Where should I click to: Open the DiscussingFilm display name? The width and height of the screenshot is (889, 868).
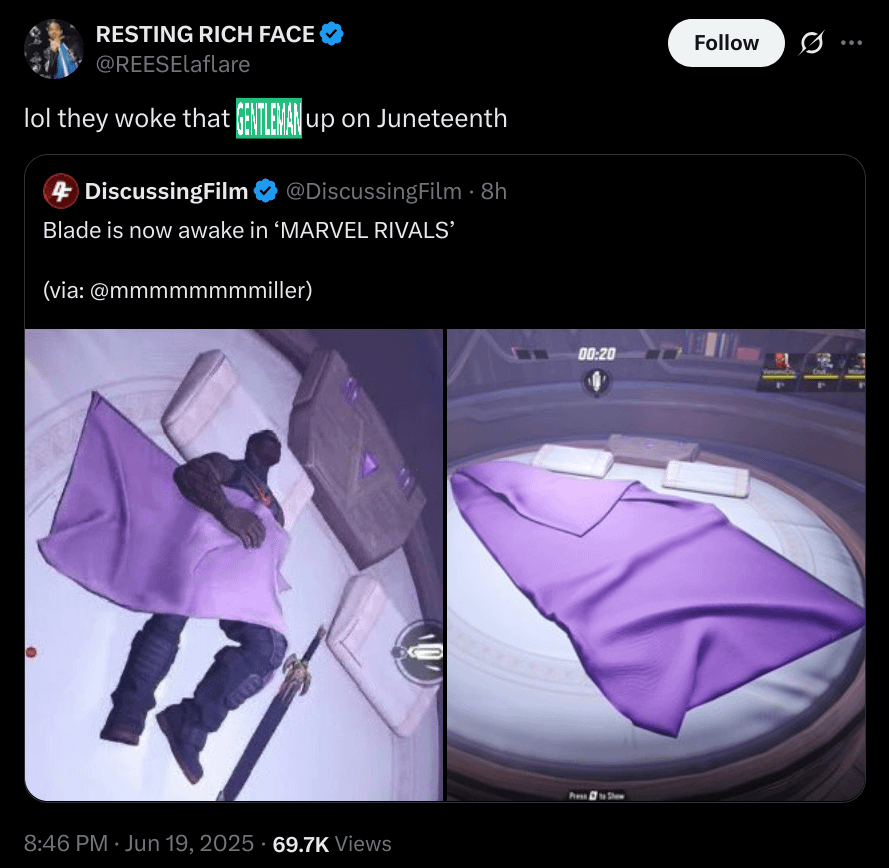(x=166, y=192)
